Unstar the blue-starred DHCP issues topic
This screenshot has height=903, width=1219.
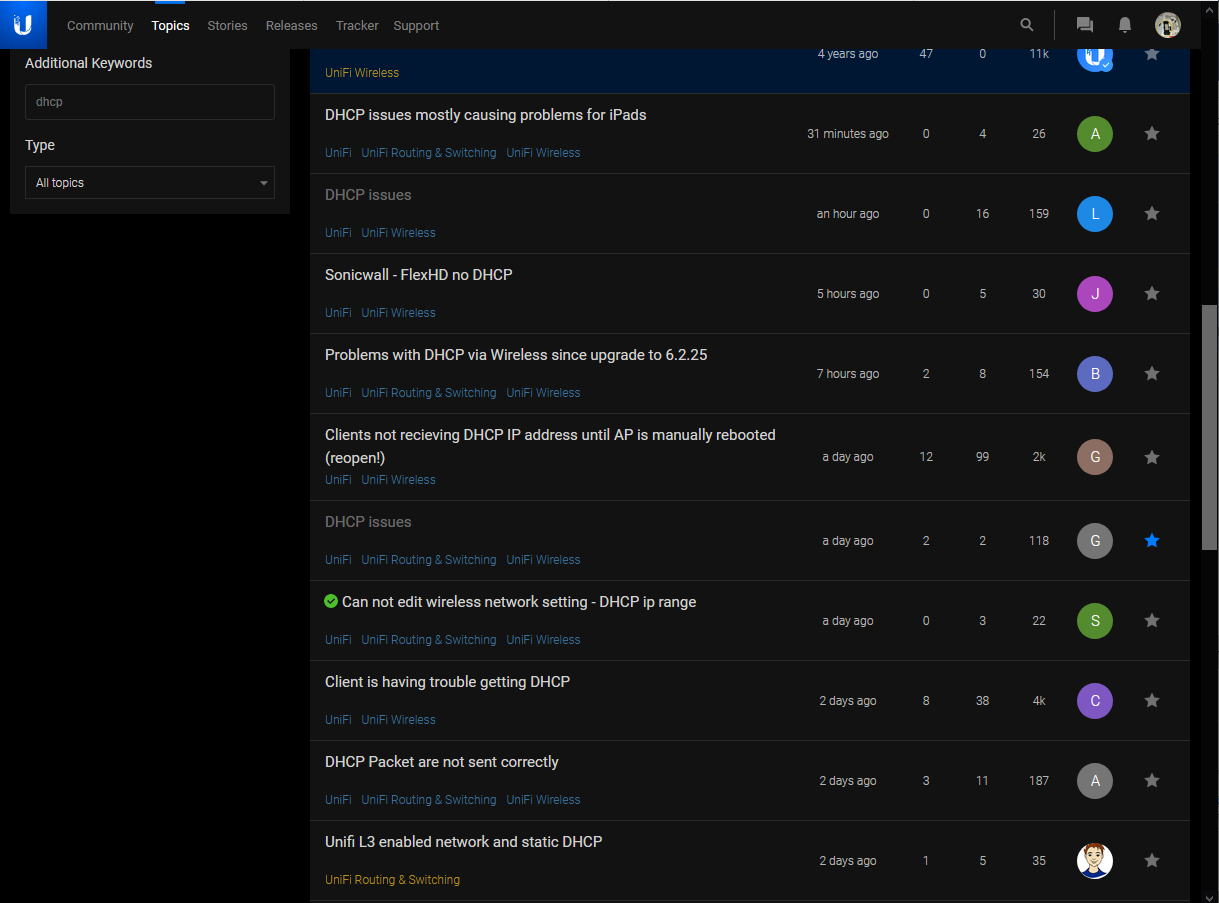(x=1152, y=540)
